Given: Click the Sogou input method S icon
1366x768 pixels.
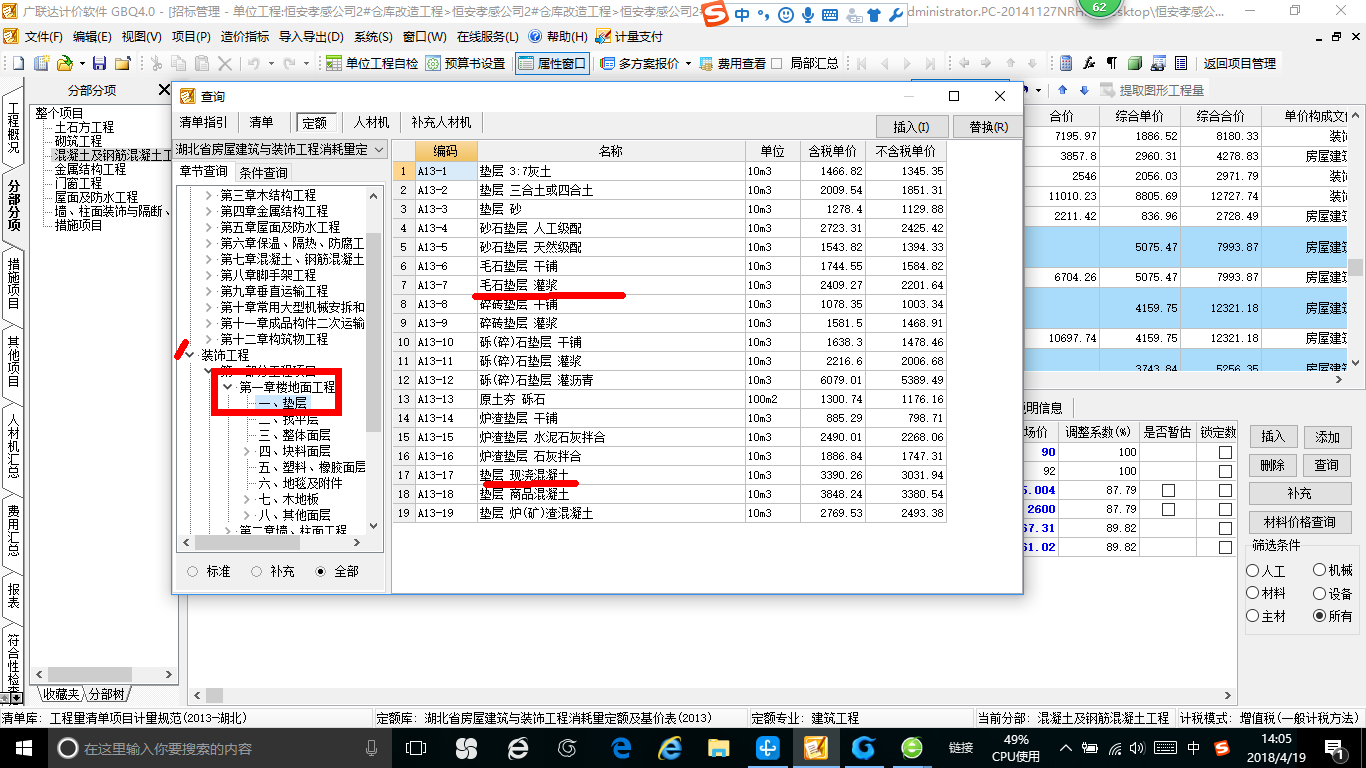Looking at the screenshot, I should point(713,14).
